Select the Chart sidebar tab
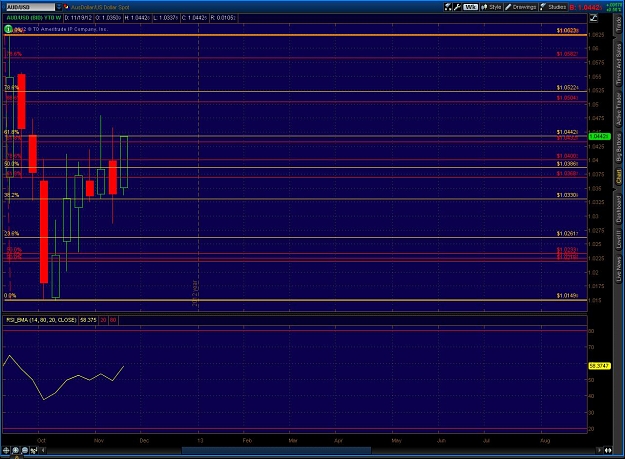The height and width of the screenshot is (459, 625). tap(618, 176)
